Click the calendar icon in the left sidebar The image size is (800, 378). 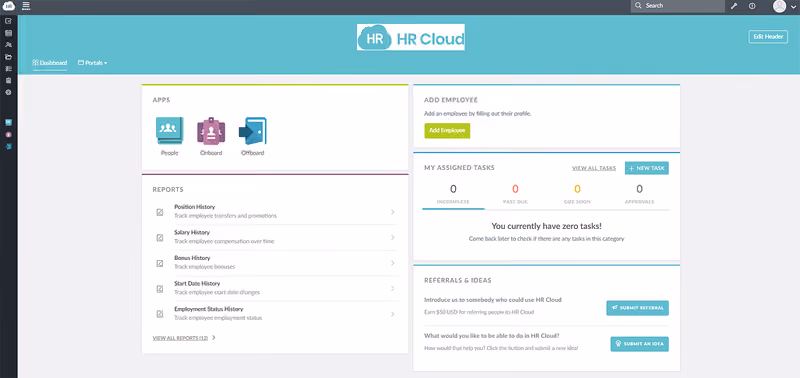[x=8, y=33]
